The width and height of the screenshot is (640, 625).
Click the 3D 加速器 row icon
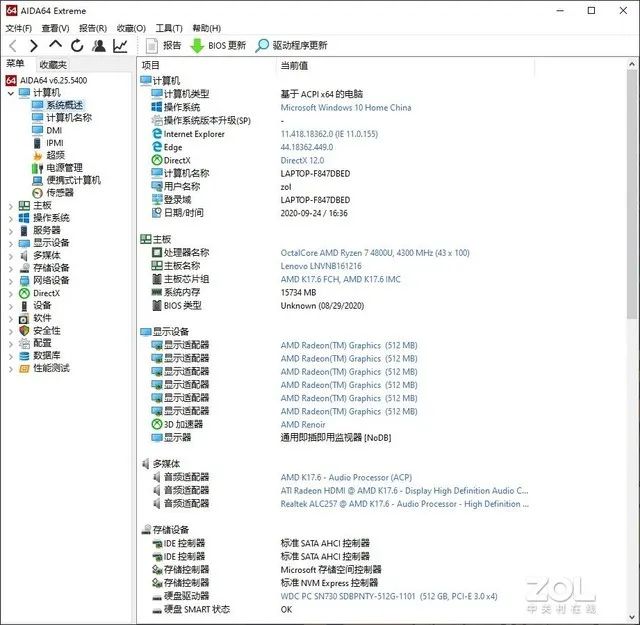point(157,424)
